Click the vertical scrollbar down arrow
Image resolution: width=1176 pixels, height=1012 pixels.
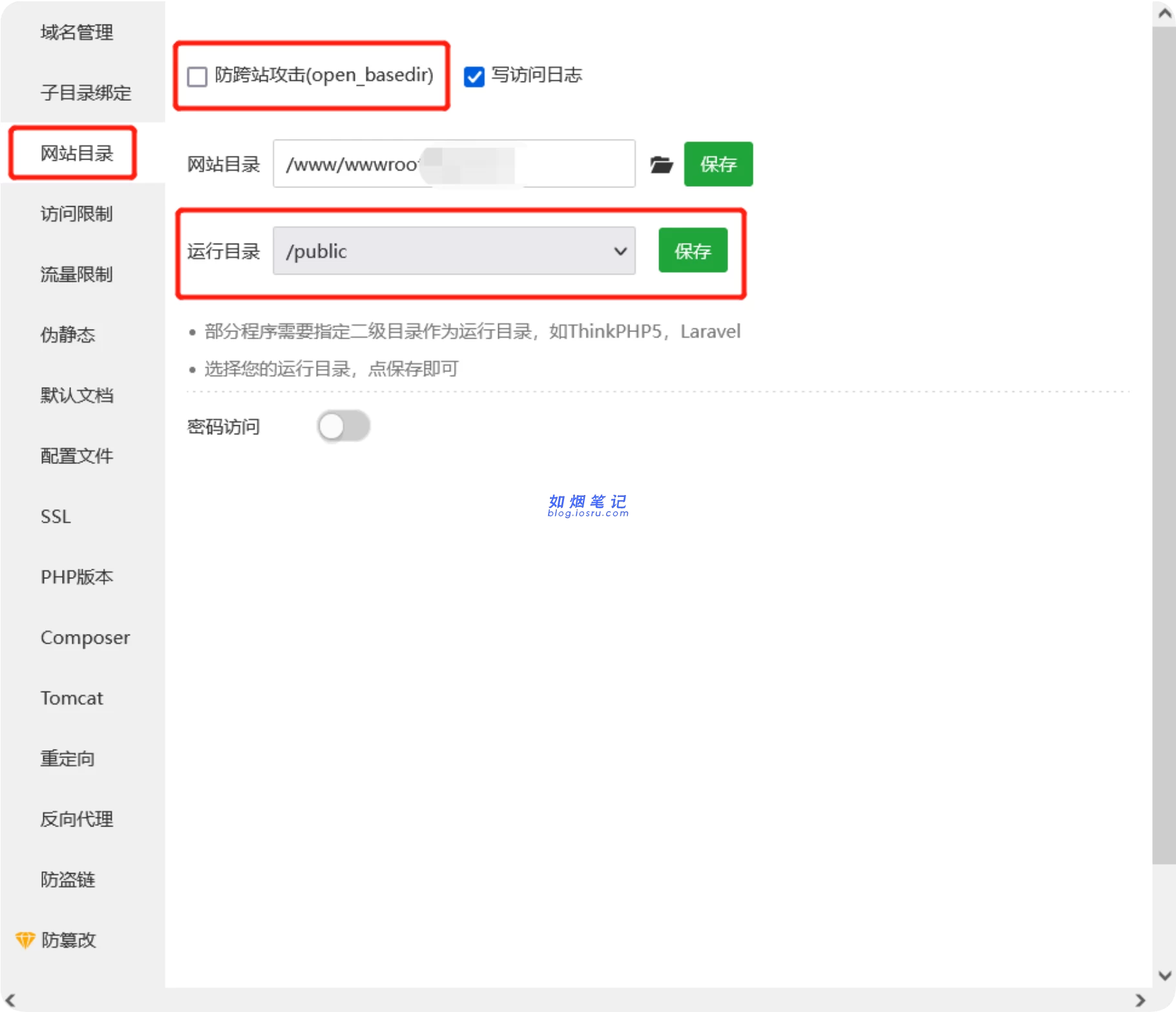point(1164,975)
